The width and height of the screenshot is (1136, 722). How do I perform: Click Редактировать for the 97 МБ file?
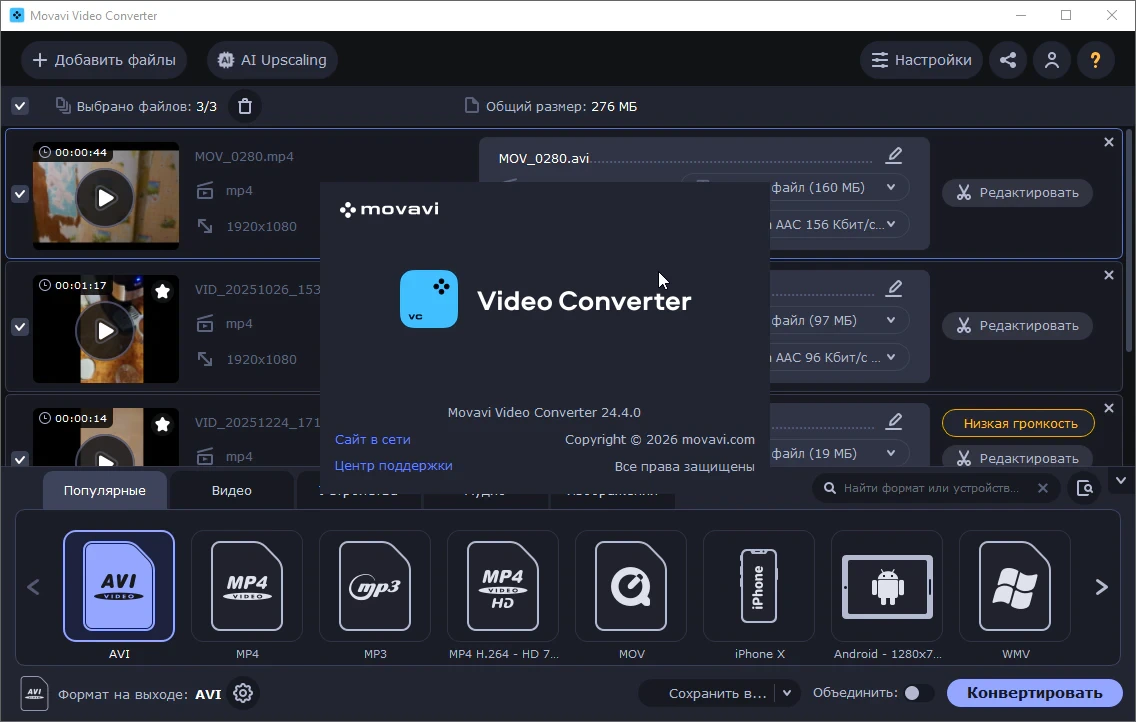1017,326
